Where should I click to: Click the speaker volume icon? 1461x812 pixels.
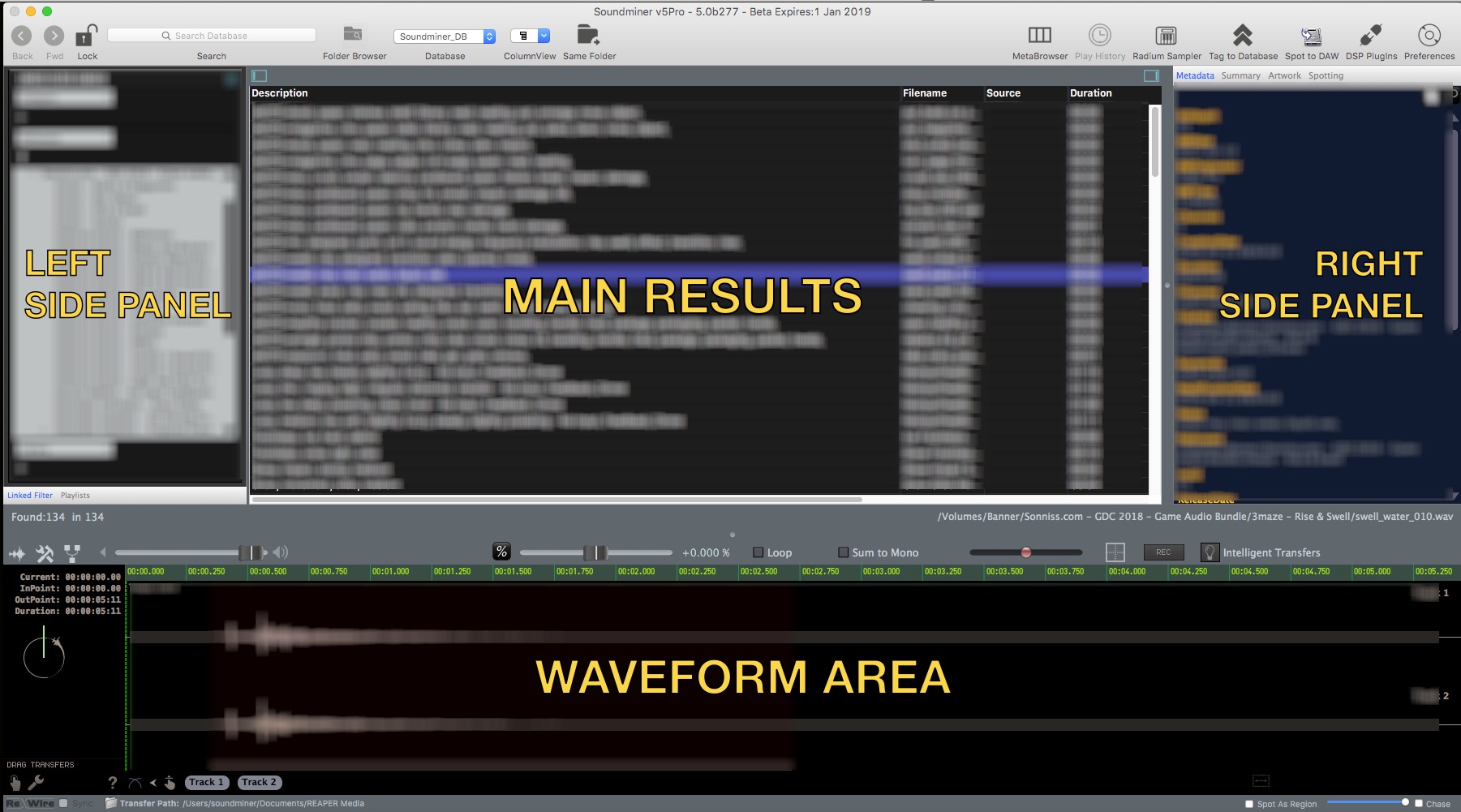click(281, 552)
